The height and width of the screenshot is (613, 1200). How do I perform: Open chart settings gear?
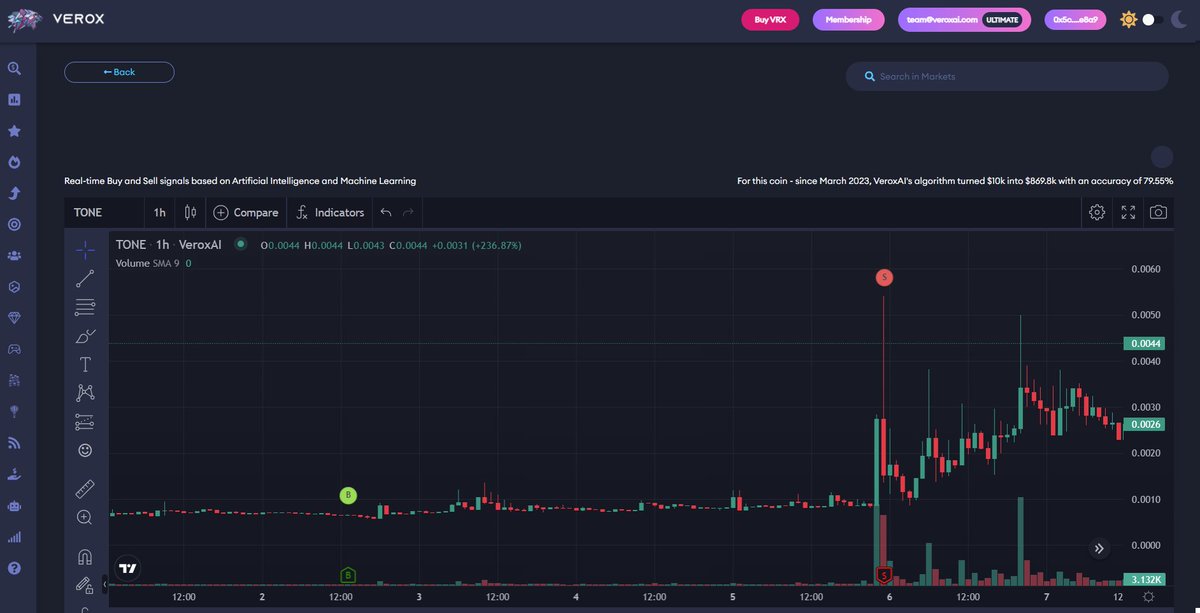click(1097, 212)
